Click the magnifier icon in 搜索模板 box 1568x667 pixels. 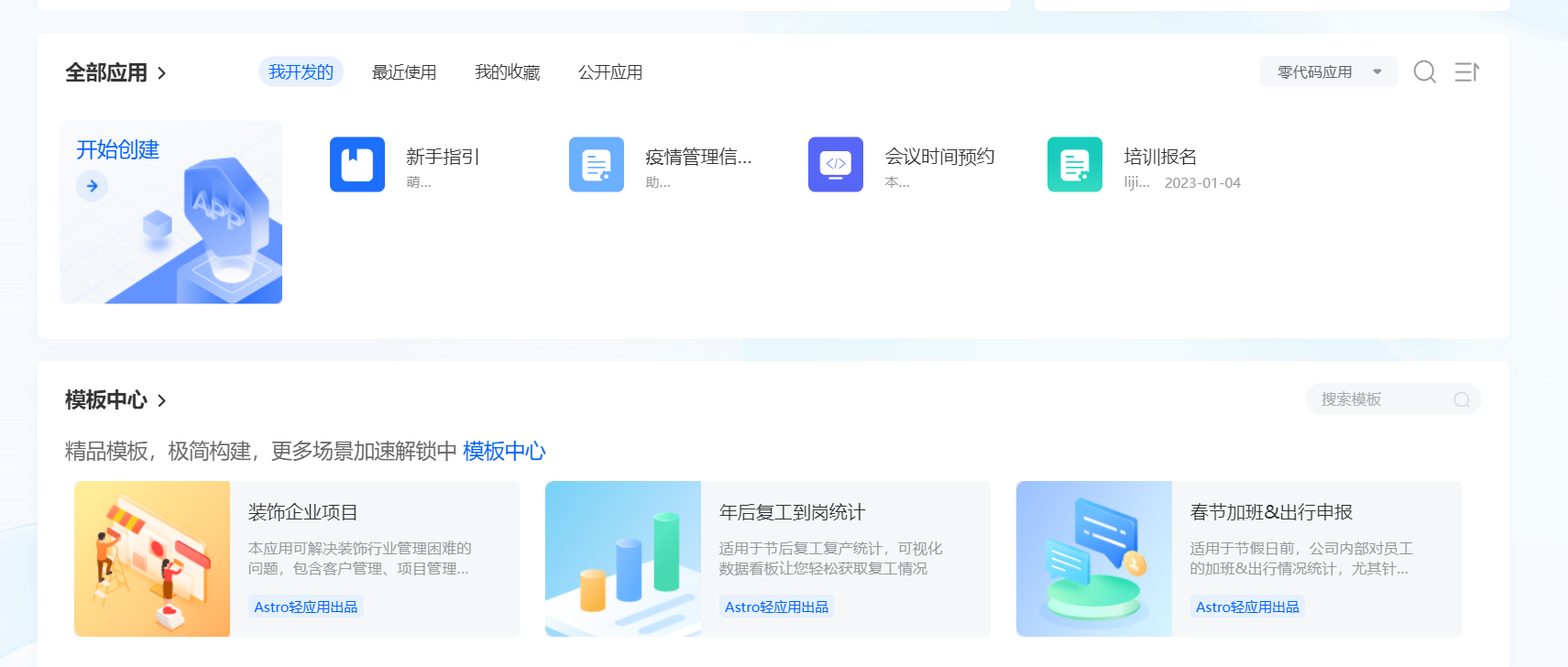(1462, 399)
